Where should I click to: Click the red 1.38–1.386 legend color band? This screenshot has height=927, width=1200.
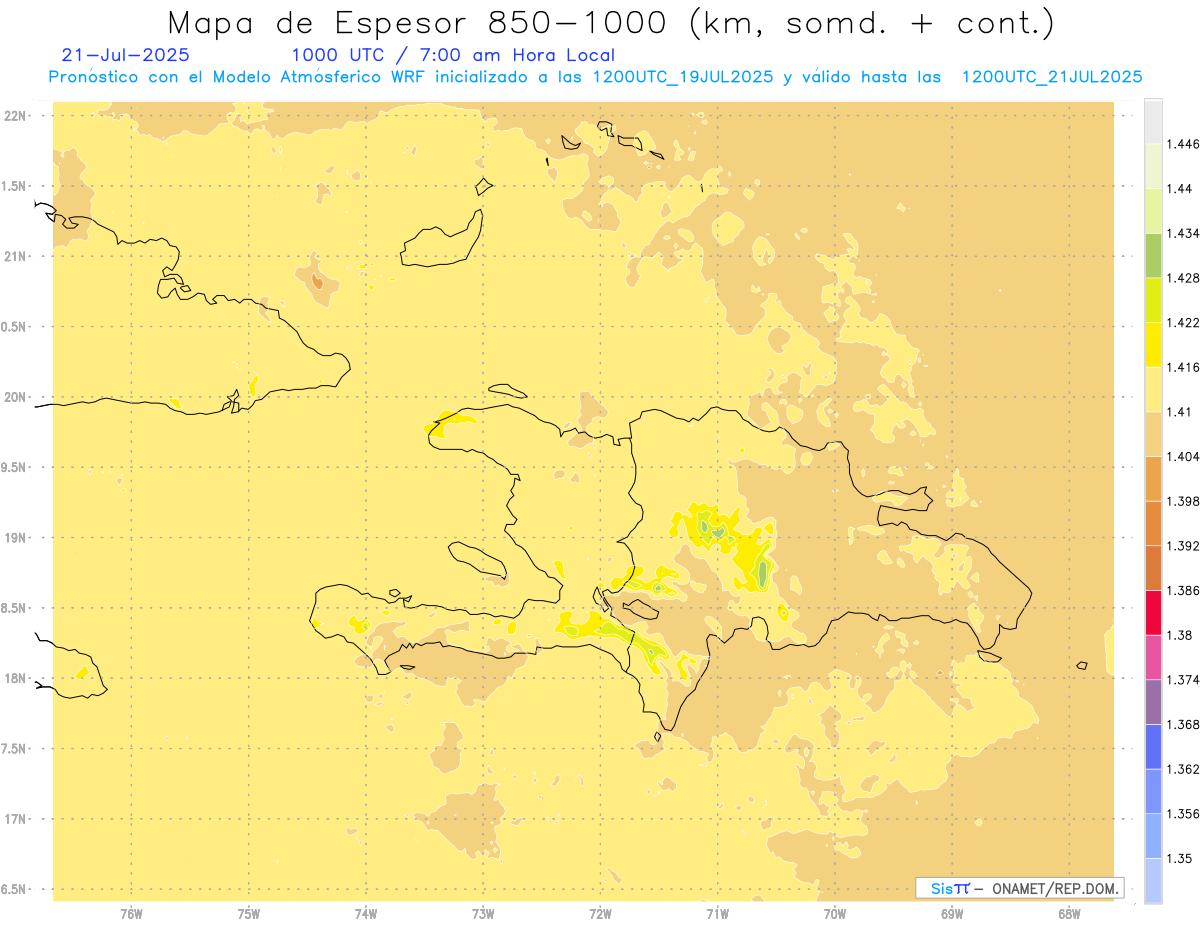tap(1153, 613)
